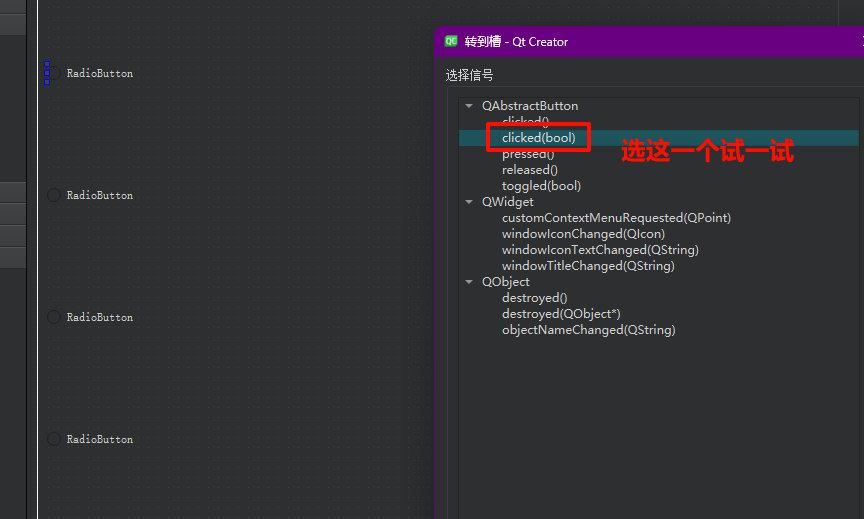This screenshot has width=864, height=519.
Task: Select the clicked() signal without arguments
Action: 525,122
